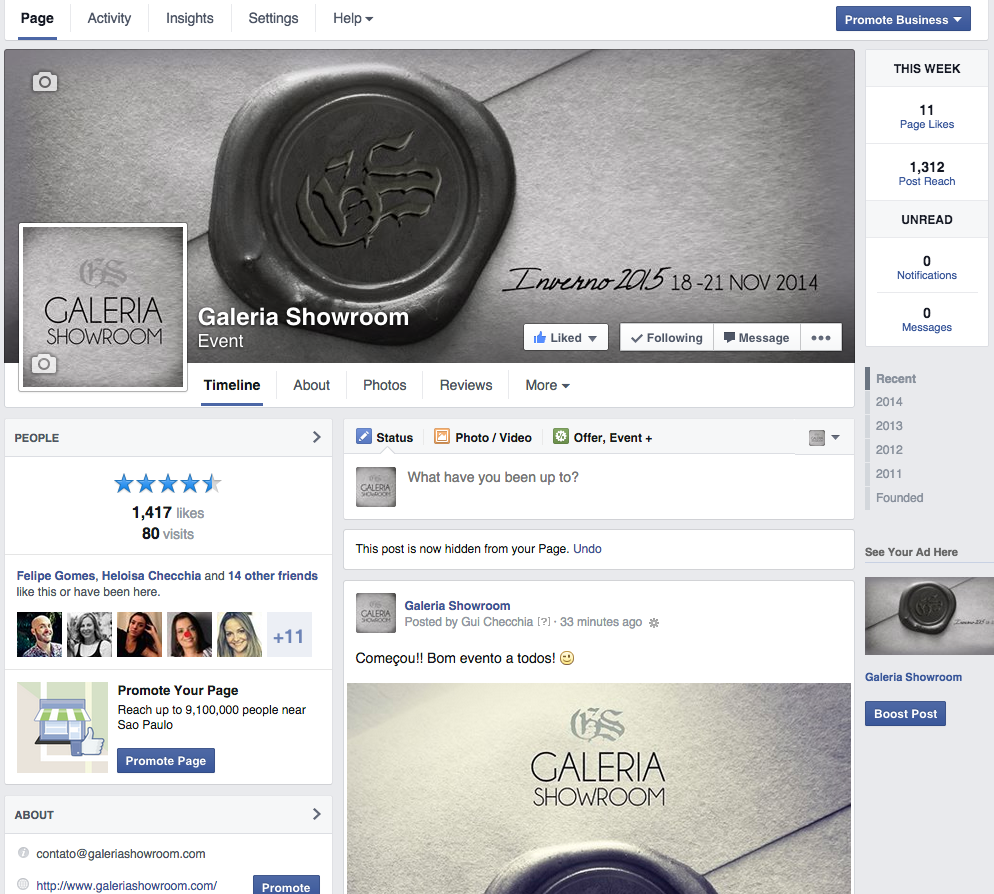Open the red-nose friend's profile photo
The height and width of the screenshot is (894, 994).
click(190, 634)
